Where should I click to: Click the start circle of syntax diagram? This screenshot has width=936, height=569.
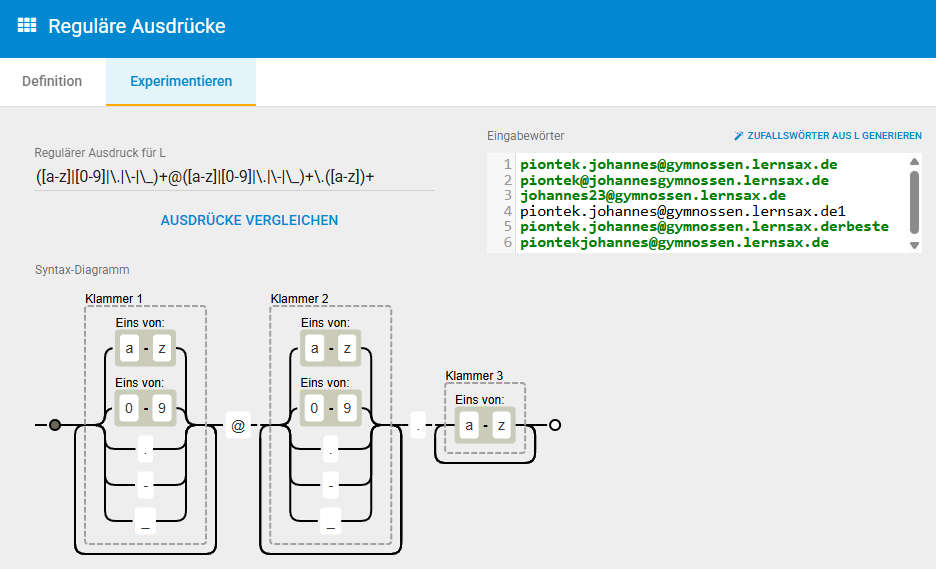click(55, 425)
